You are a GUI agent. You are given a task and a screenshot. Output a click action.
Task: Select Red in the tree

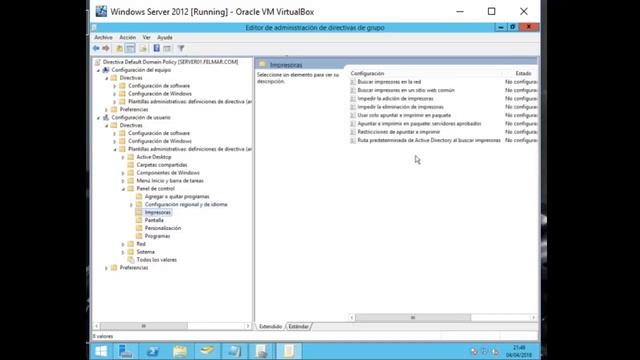click(x=141, y=244)
